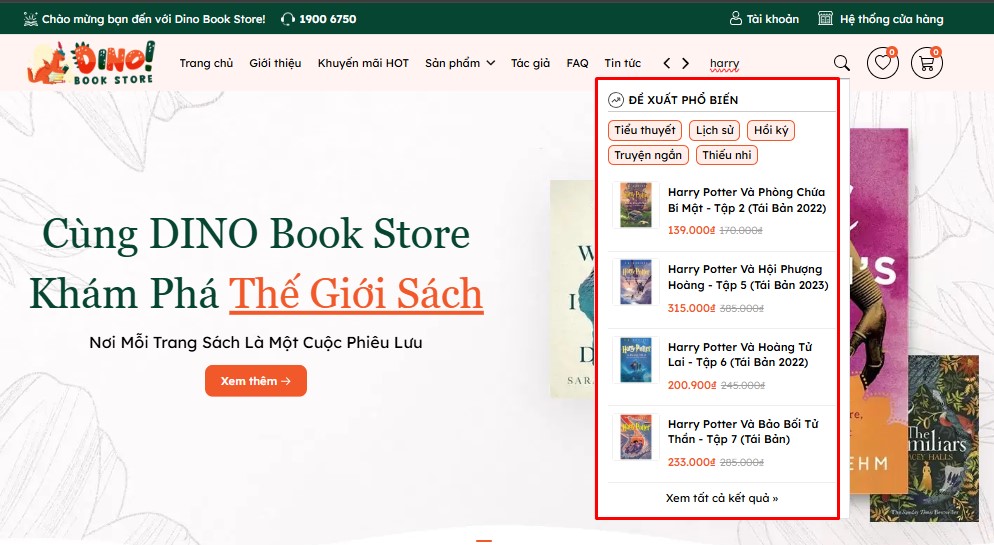
Task: Select the Tiểu thuyết suggestion tag
Action: [x=645, y=130]
